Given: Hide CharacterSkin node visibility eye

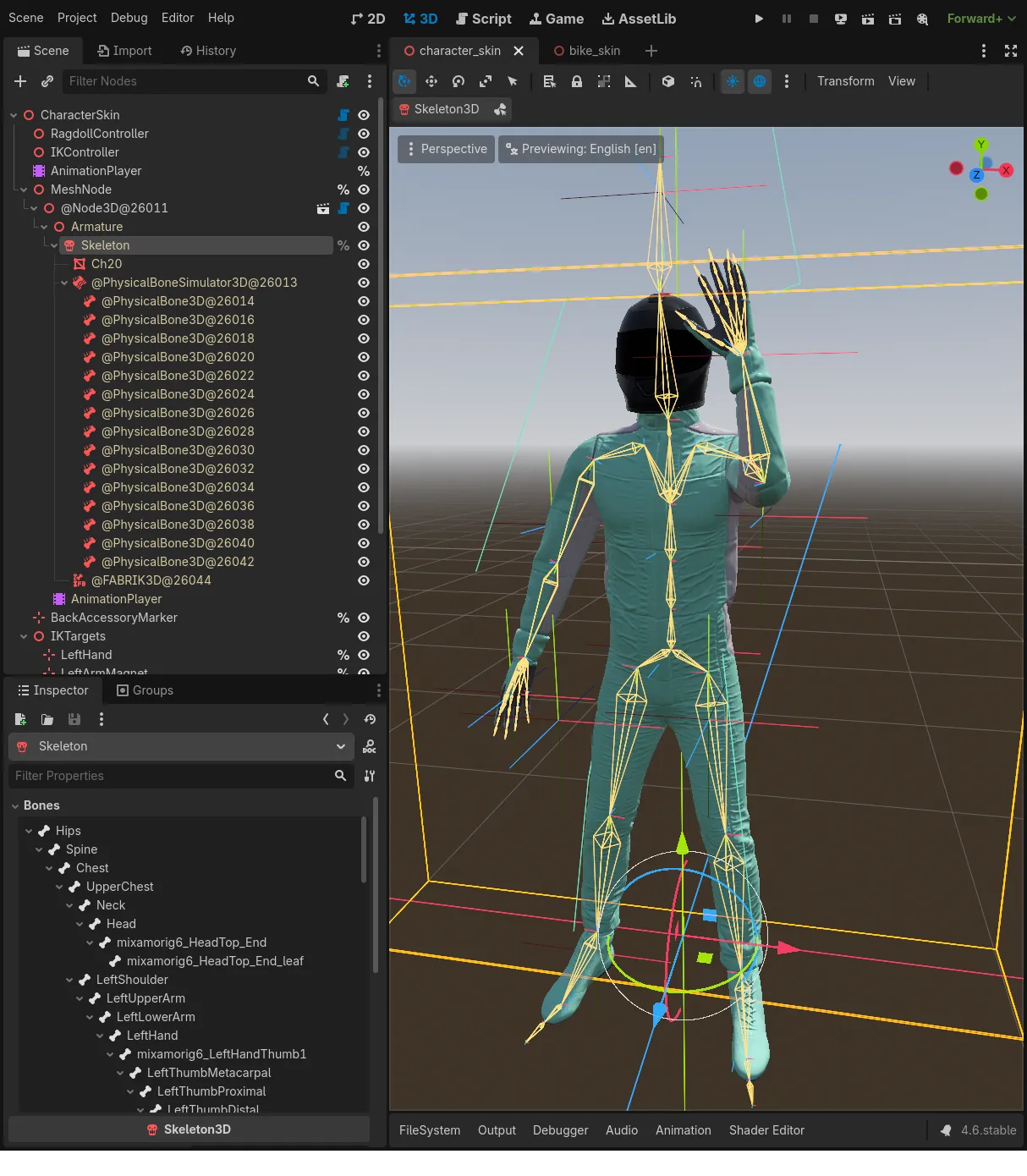Looking at the screenshot, I should (364, 115).
